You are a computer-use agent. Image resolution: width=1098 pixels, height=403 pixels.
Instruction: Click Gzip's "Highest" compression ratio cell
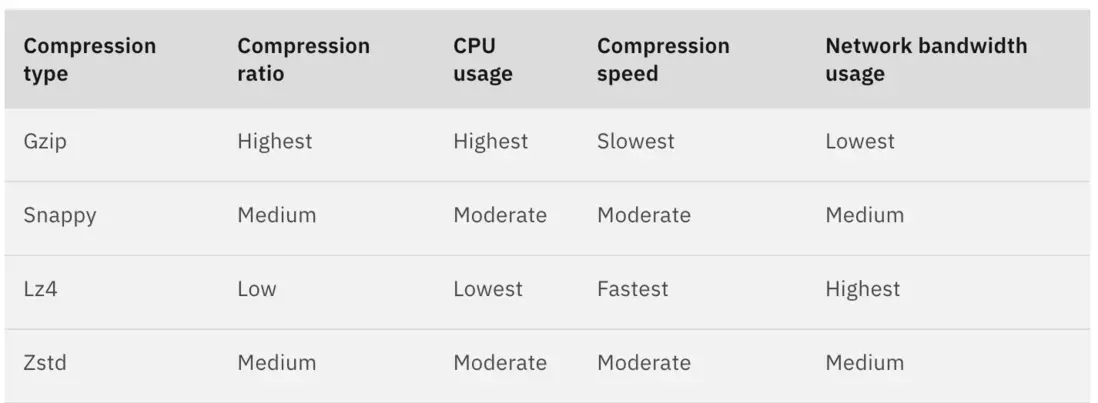pos(274,142)
